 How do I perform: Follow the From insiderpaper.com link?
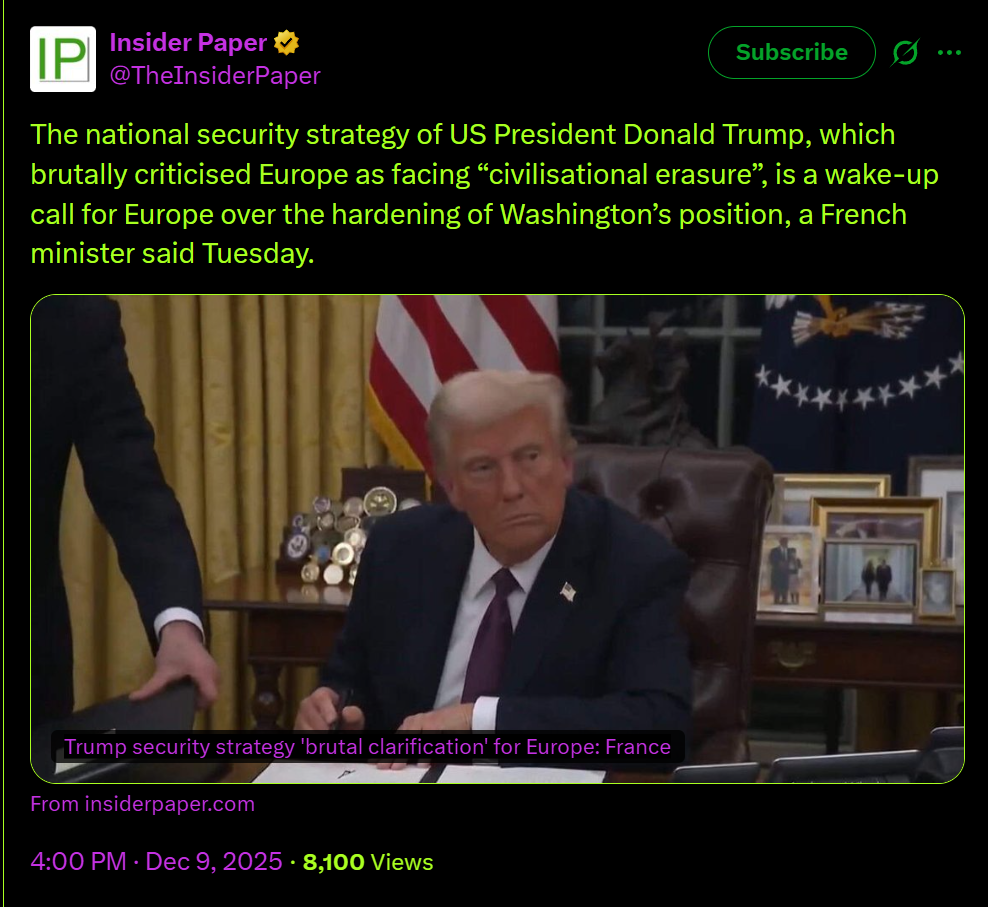point(142,804)
